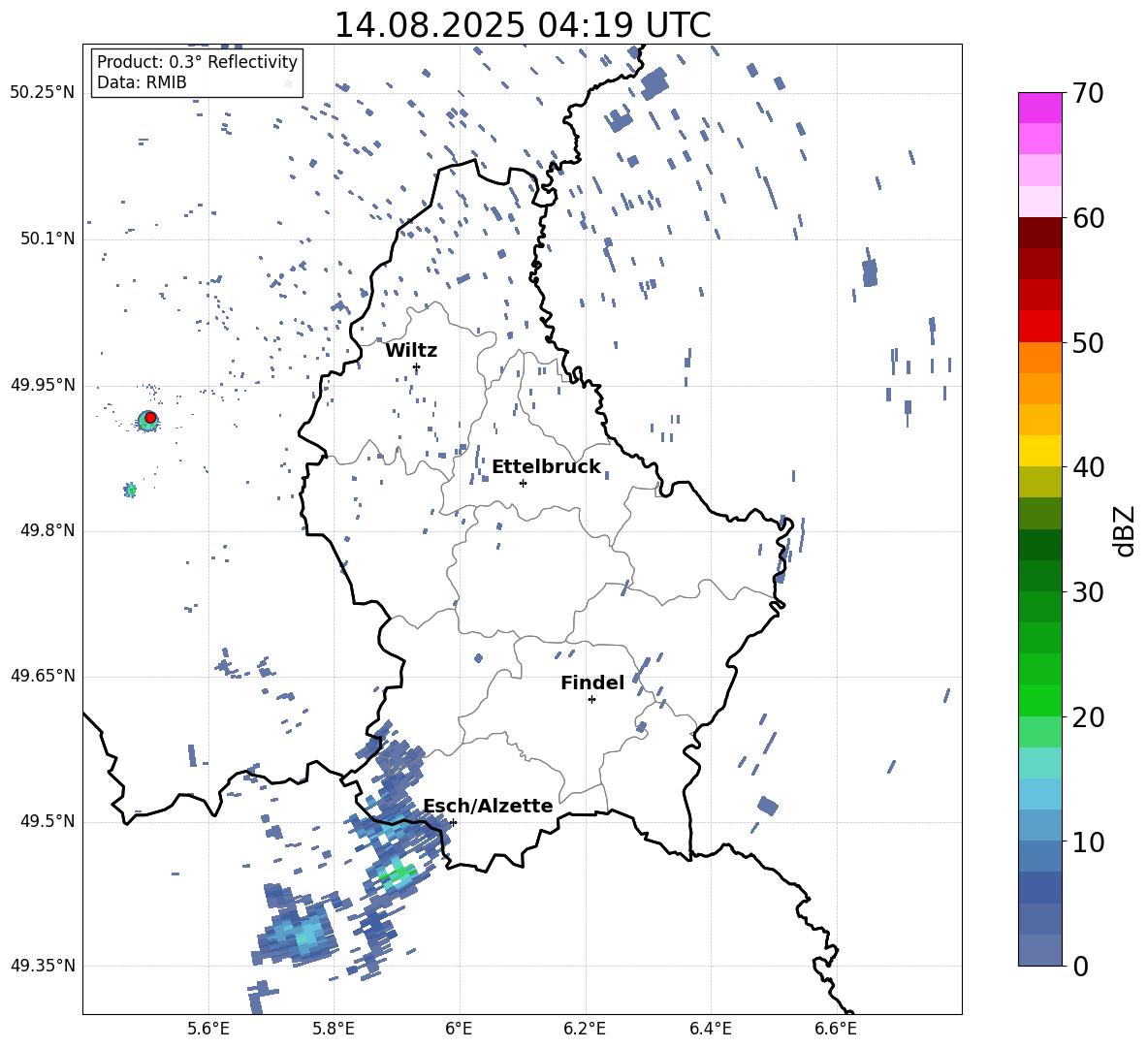This screenshot has height=1048, width=1148.
Task: Click the small teal echo below the radar marker
Action: pyautogui.click(x=130, y=490)
